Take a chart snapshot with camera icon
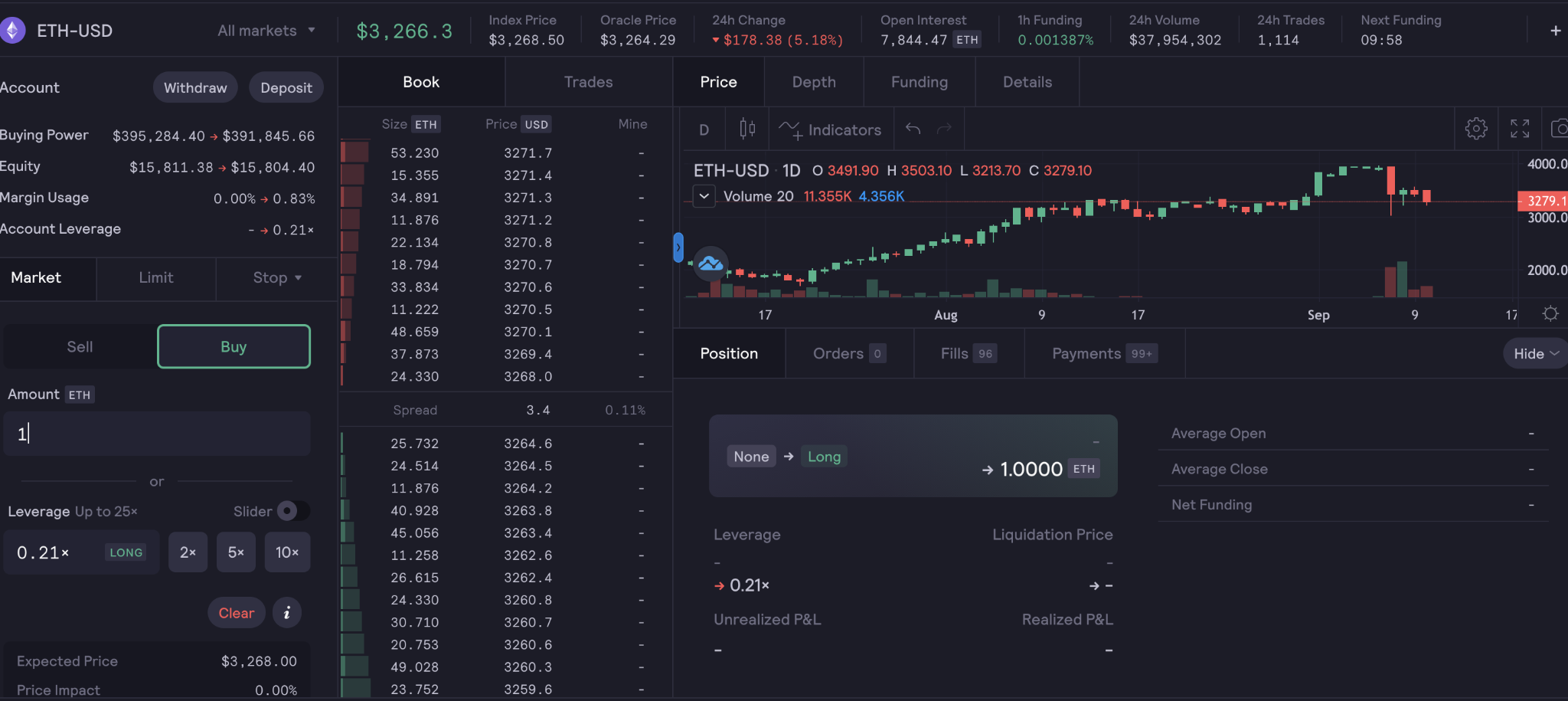The width and height of the screenshot is (1568, 701). (1559, 129)
